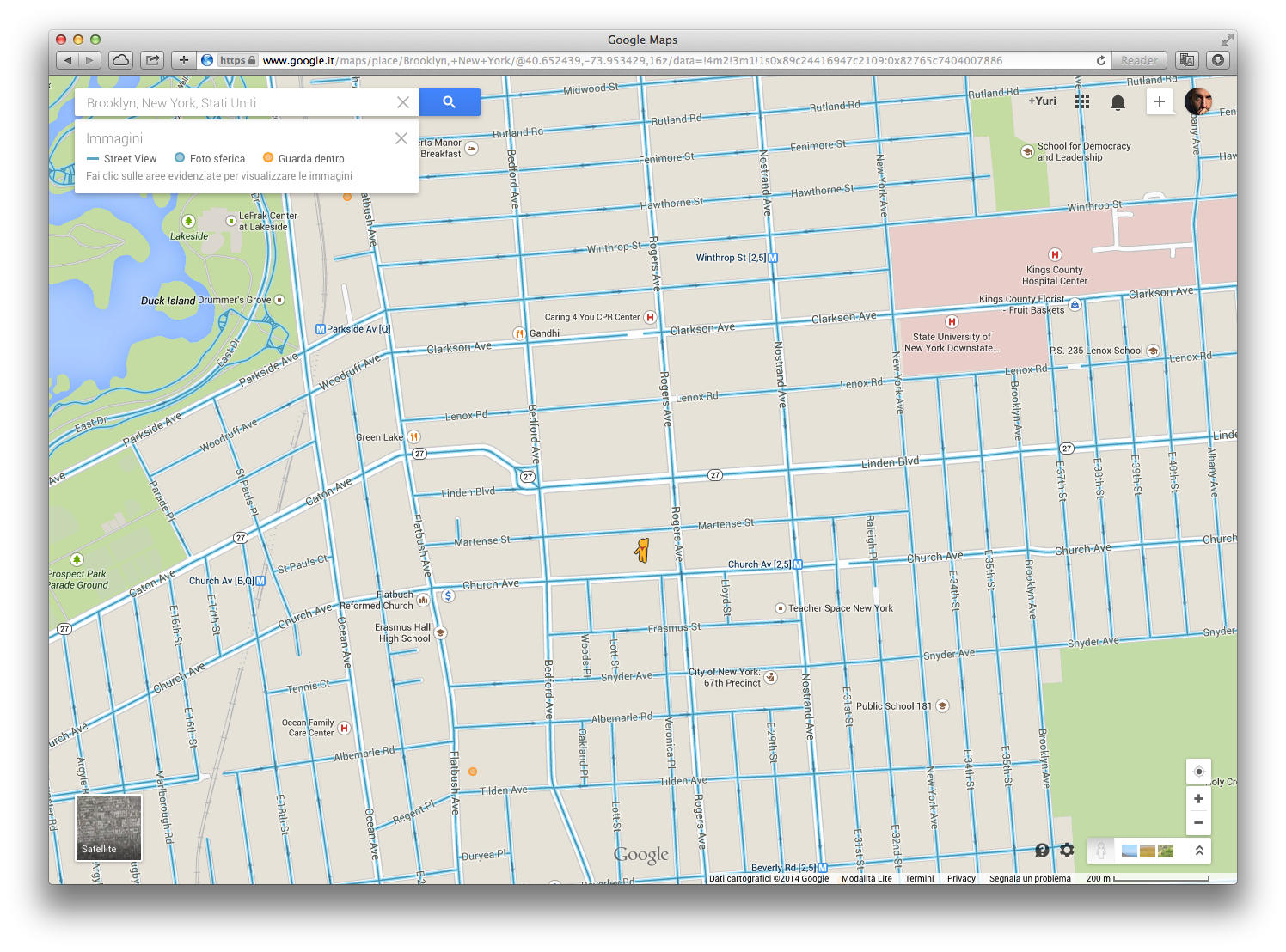Open the map settings gear

pos(1067,850)
